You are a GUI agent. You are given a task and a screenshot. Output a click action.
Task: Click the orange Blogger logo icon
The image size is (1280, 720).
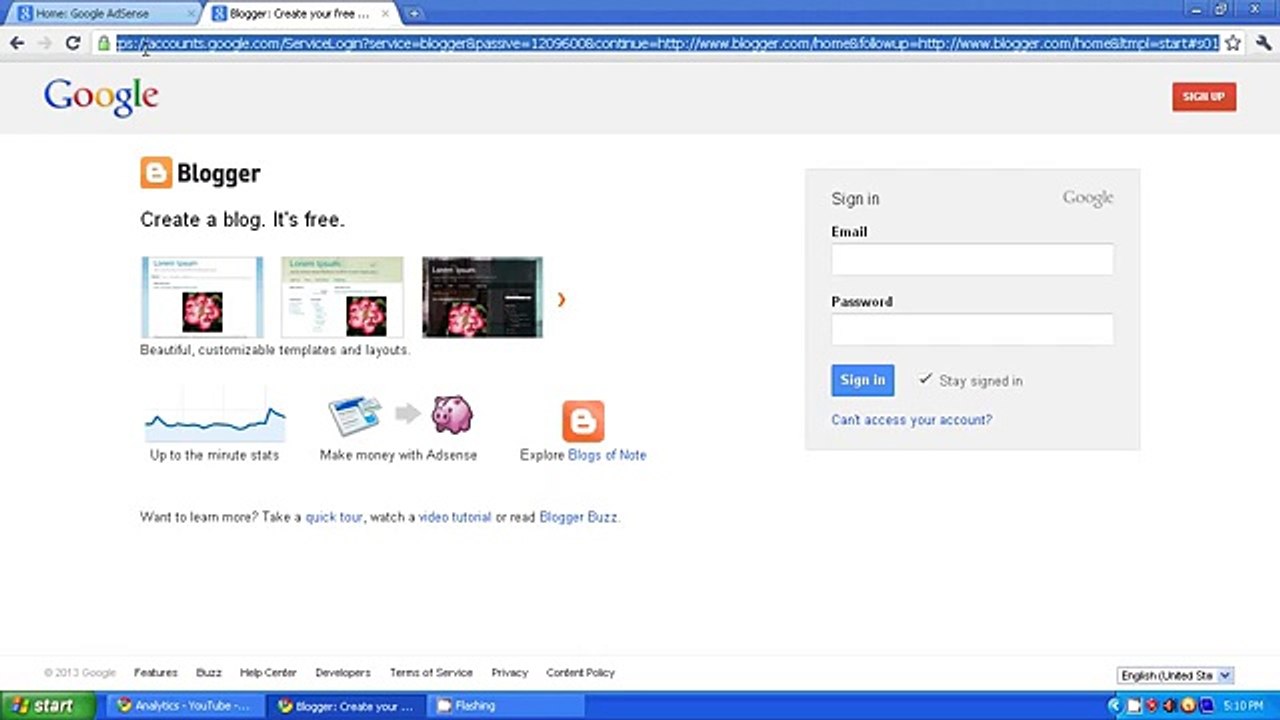156,173
